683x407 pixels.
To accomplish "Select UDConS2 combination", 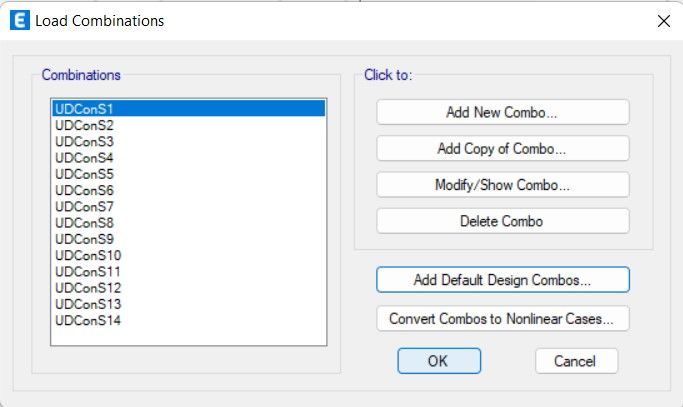I will click(x=189, y=125).
